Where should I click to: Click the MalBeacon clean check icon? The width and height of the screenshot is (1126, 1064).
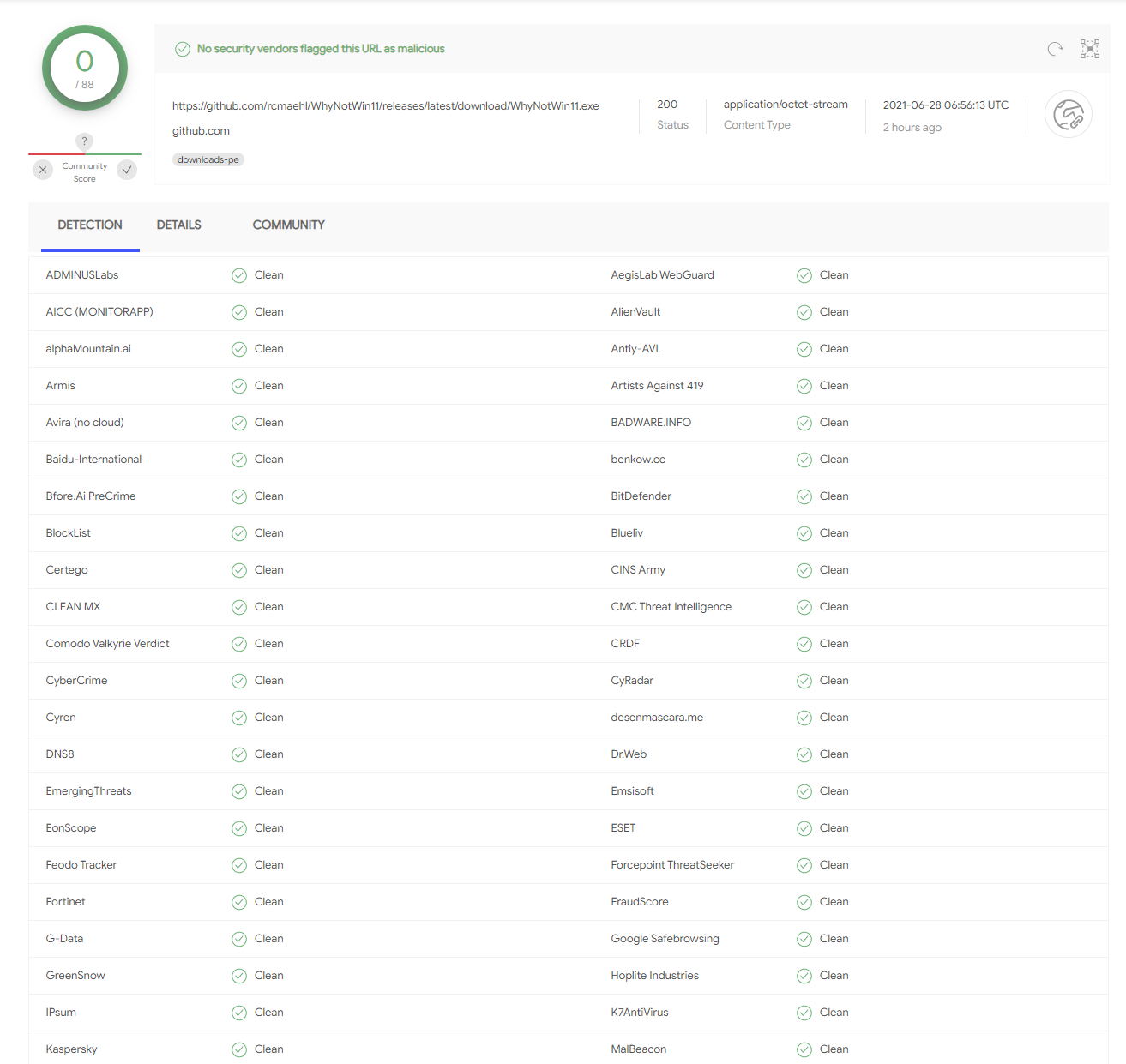804,1049
